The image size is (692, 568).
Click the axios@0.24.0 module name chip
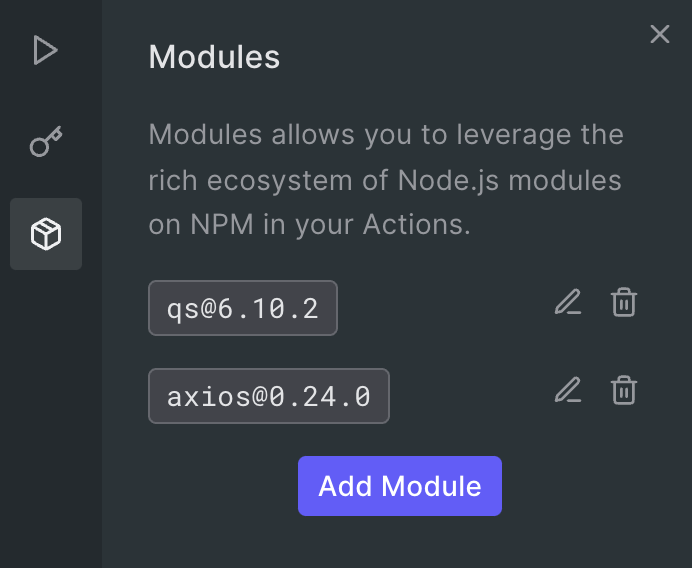coord(269,396)
